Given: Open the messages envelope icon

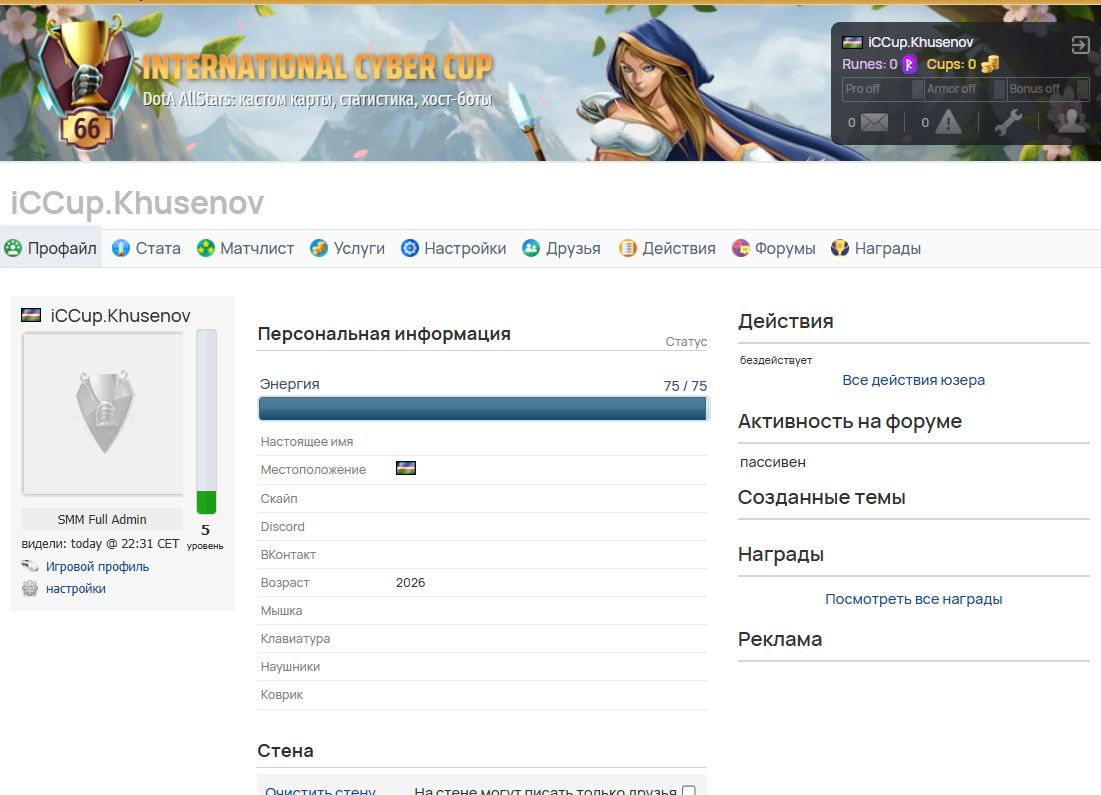Looking at the screenshot, I should (874, 122).
